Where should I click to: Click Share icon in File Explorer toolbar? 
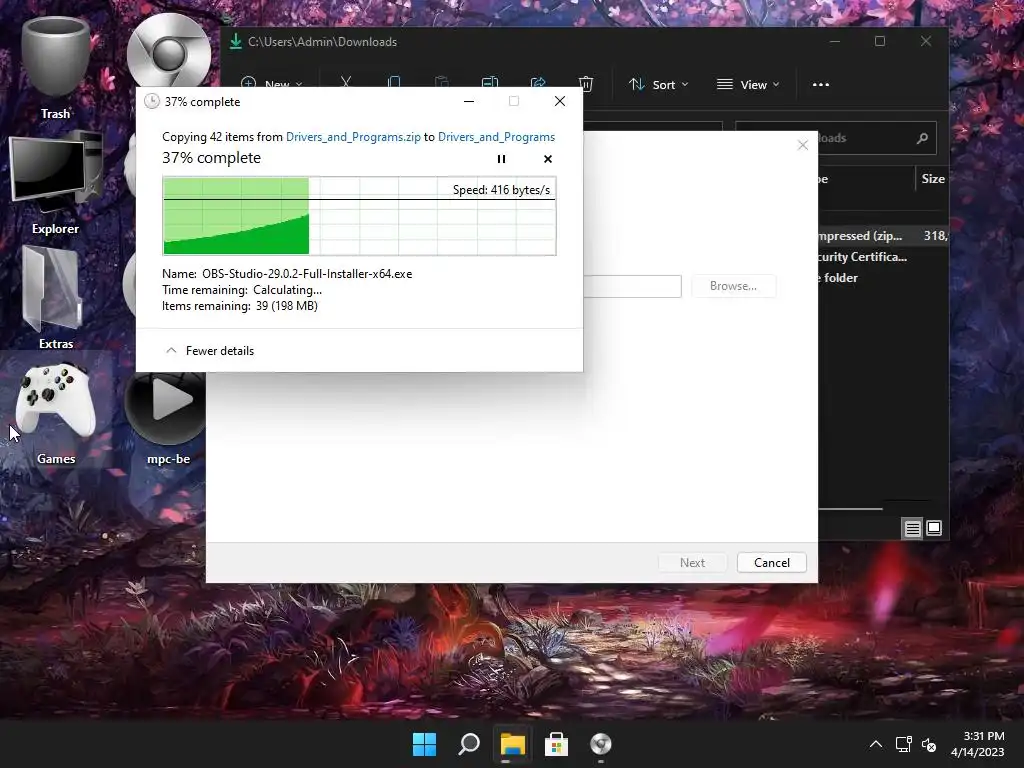[538, 82]
